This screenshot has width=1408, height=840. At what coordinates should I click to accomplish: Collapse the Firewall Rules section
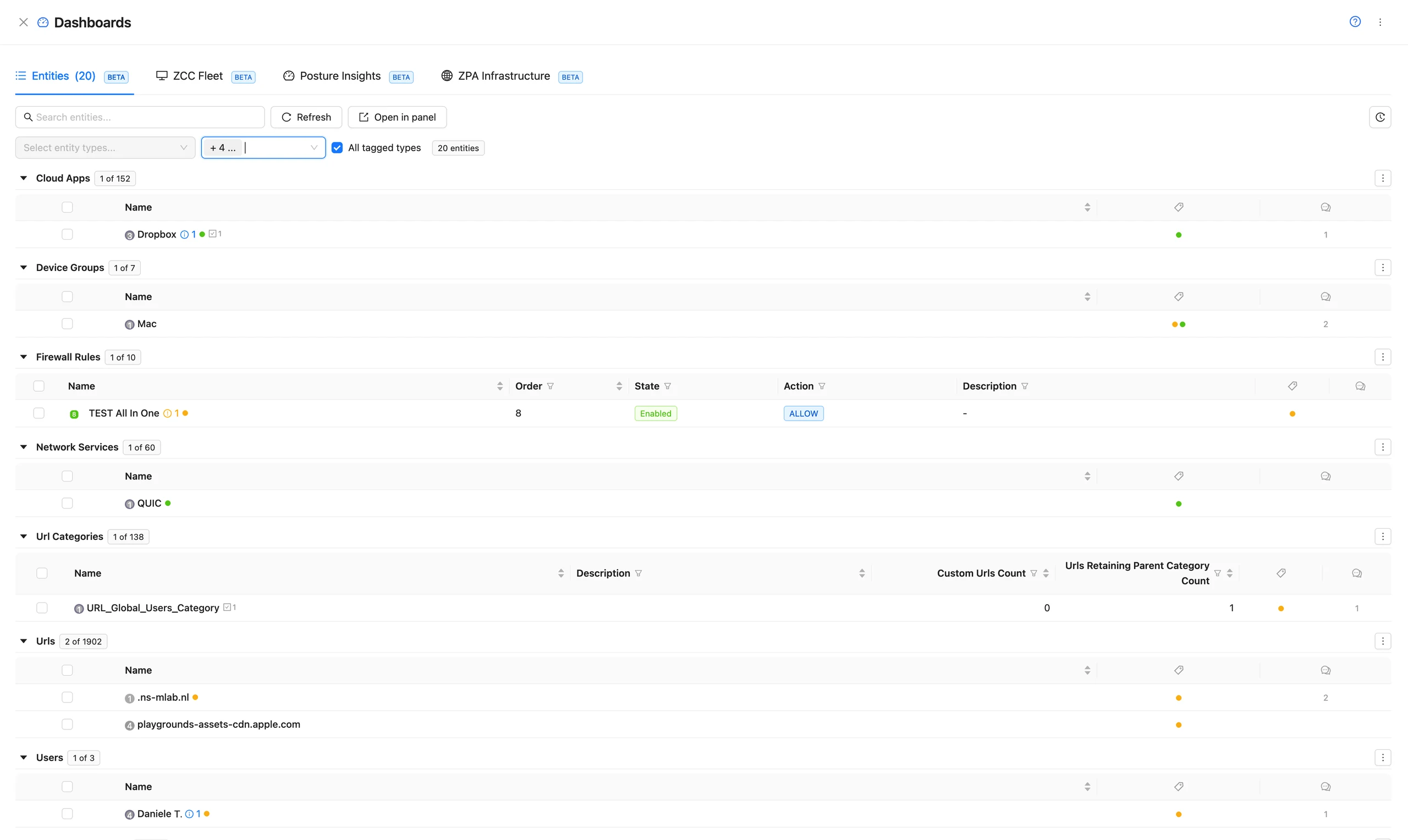[x=24, y=357]
